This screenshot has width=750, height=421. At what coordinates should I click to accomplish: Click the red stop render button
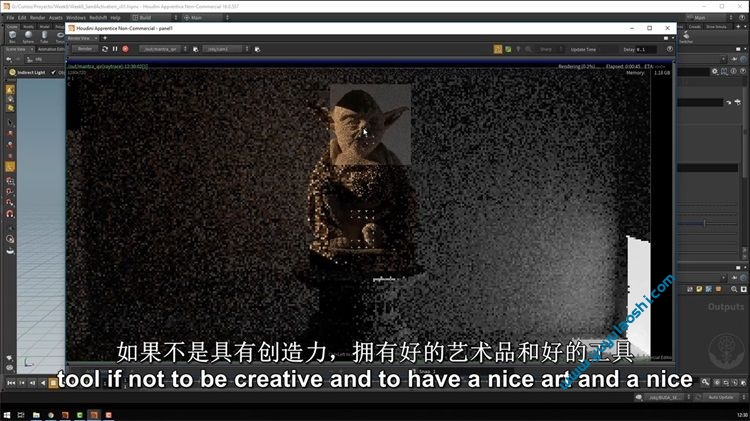(x=125, y=49)
